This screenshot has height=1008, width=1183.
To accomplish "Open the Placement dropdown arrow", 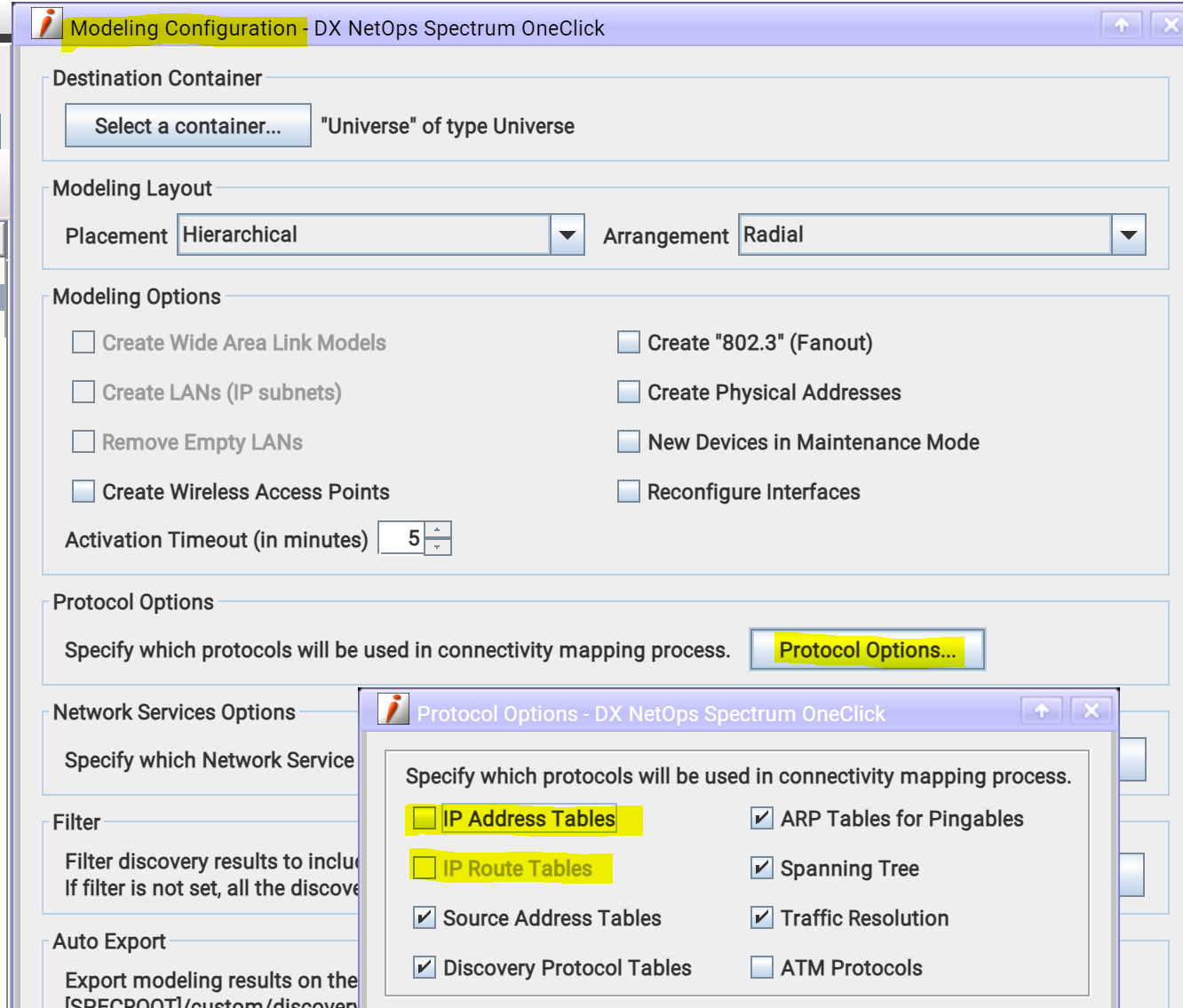I will (x=567, y=235).
